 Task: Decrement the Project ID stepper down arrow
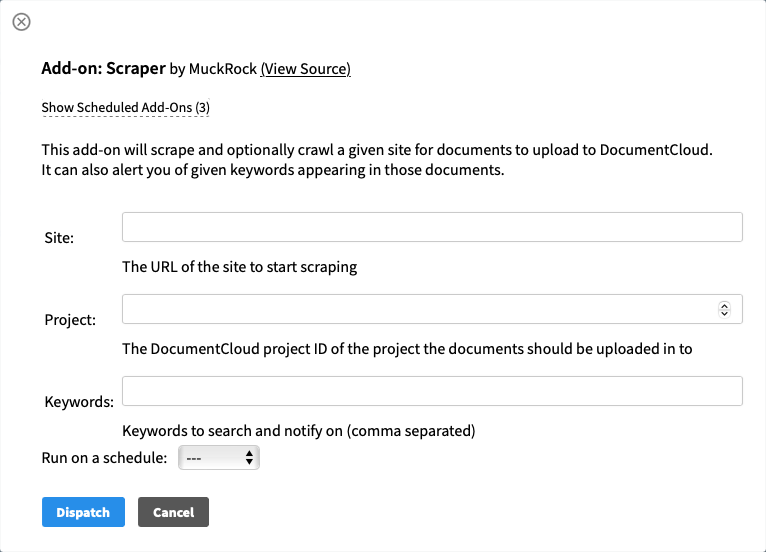(724, 313)
